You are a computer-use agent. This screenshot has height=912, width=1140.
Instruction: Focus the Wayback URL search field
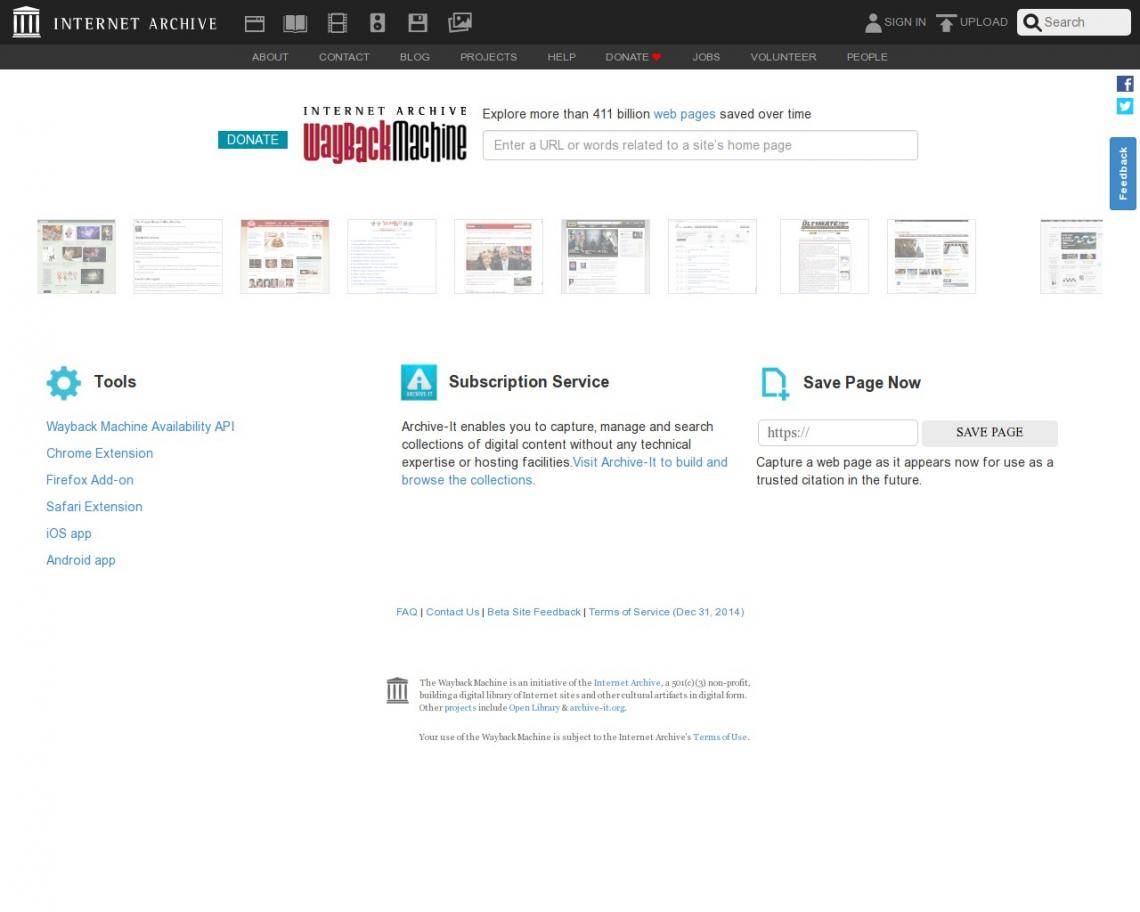pyautogui.click(x=700, y=145)
